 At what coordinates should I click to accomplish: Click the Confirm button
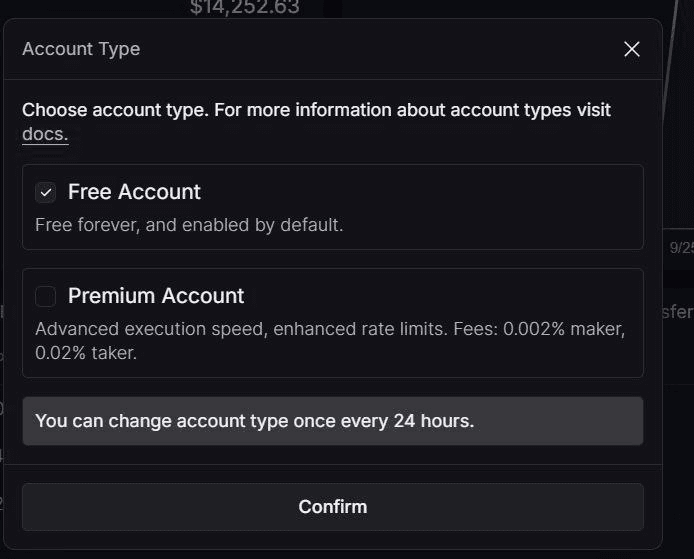(332, 506)
